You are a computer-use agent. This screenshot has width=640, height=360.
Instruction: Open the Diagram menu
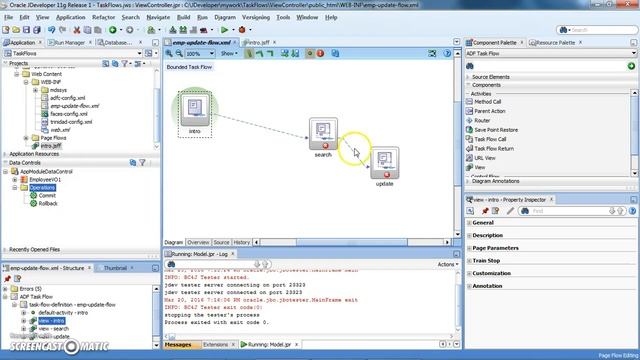coord(225,18)
